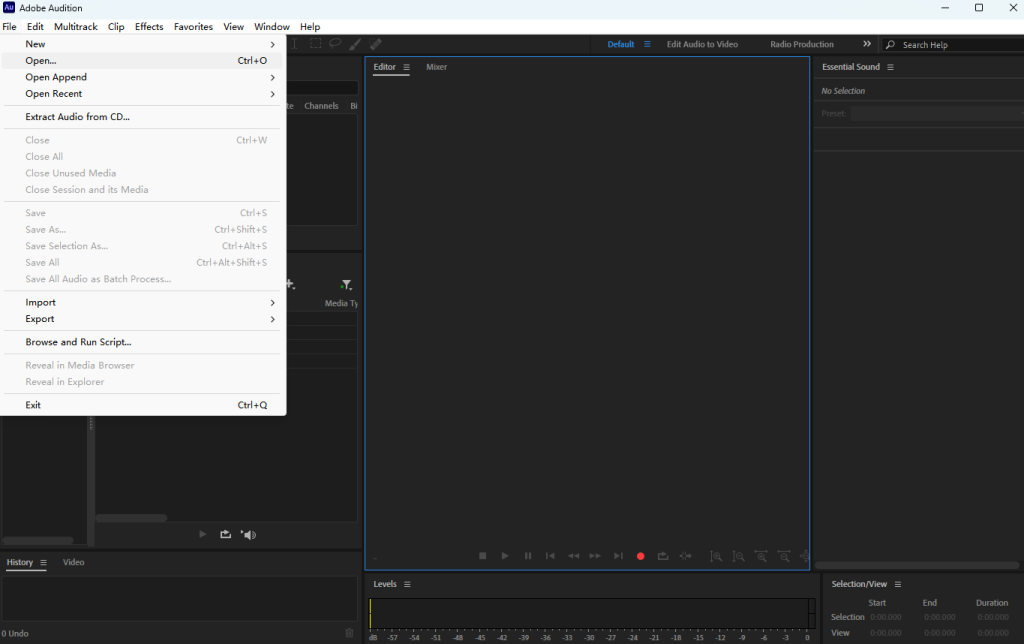1024x644 pixels.
Task: Open the Favorites menu
Action: coord(193,26)
